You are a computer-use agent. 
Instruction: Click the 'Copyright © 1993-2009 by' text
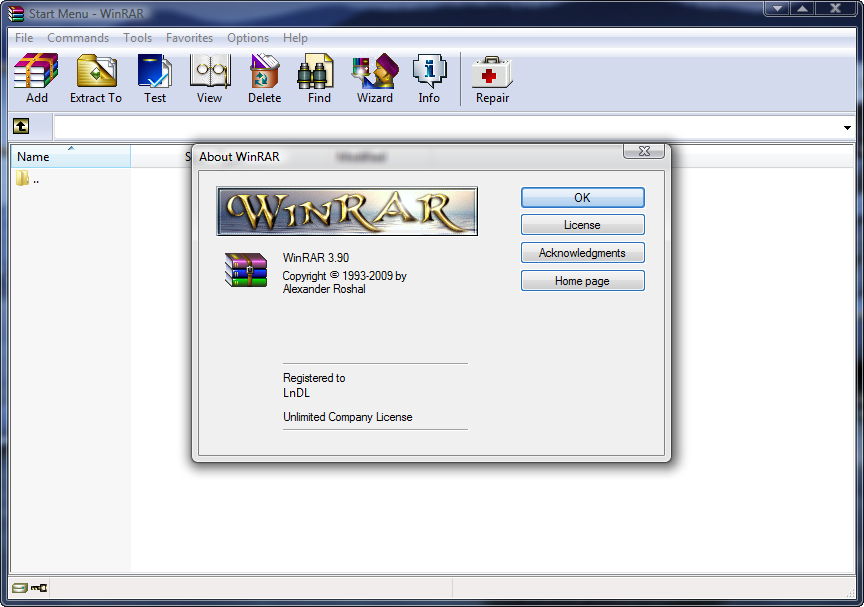pos(344,275)
